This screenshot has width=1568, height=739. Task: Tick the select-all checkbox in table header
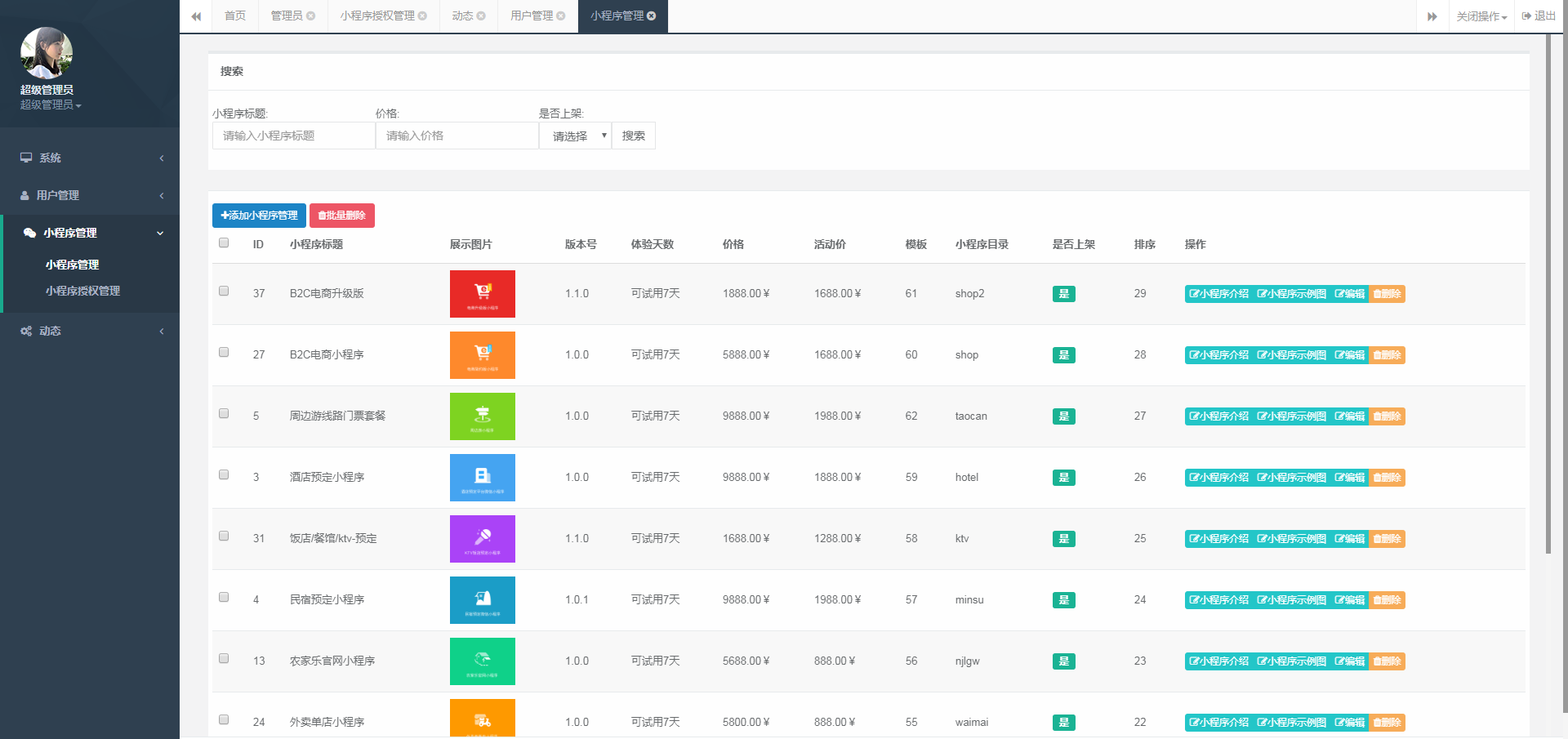[x=224, y=243]
